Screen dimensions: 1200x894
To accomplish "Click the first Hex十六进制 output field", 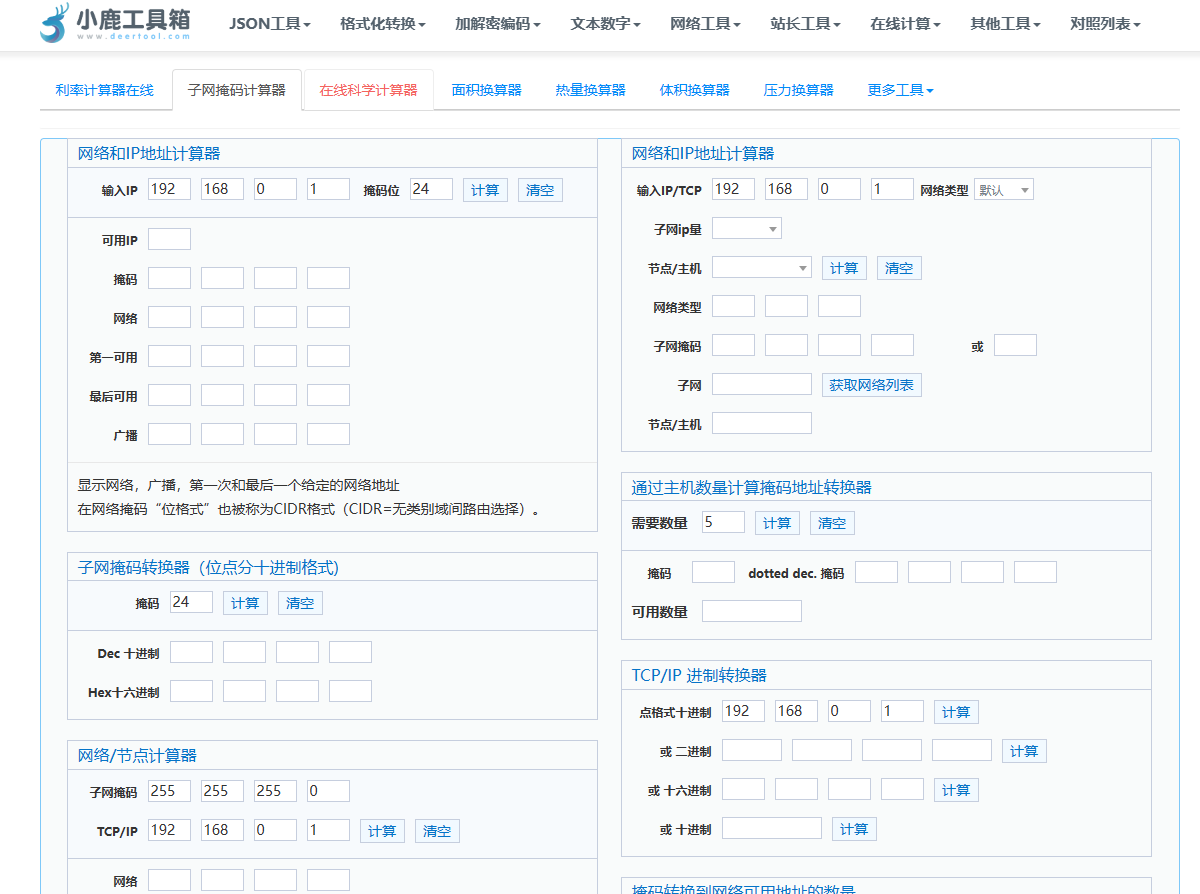I will [x=191, y=691].
